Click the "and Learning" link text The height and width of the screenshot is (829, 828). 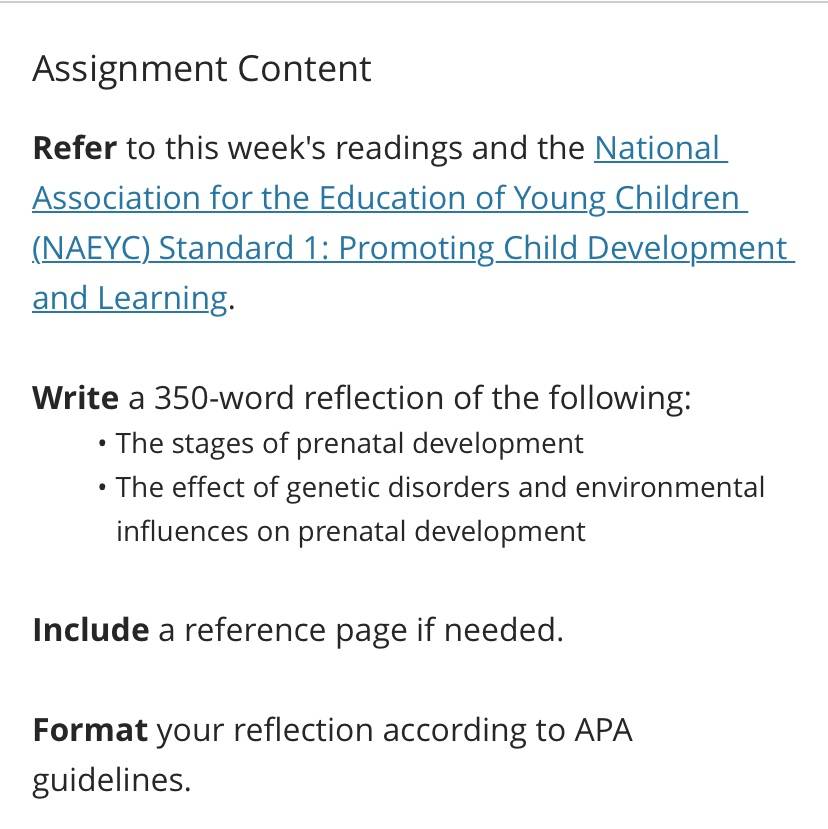(x=130, y=299)
